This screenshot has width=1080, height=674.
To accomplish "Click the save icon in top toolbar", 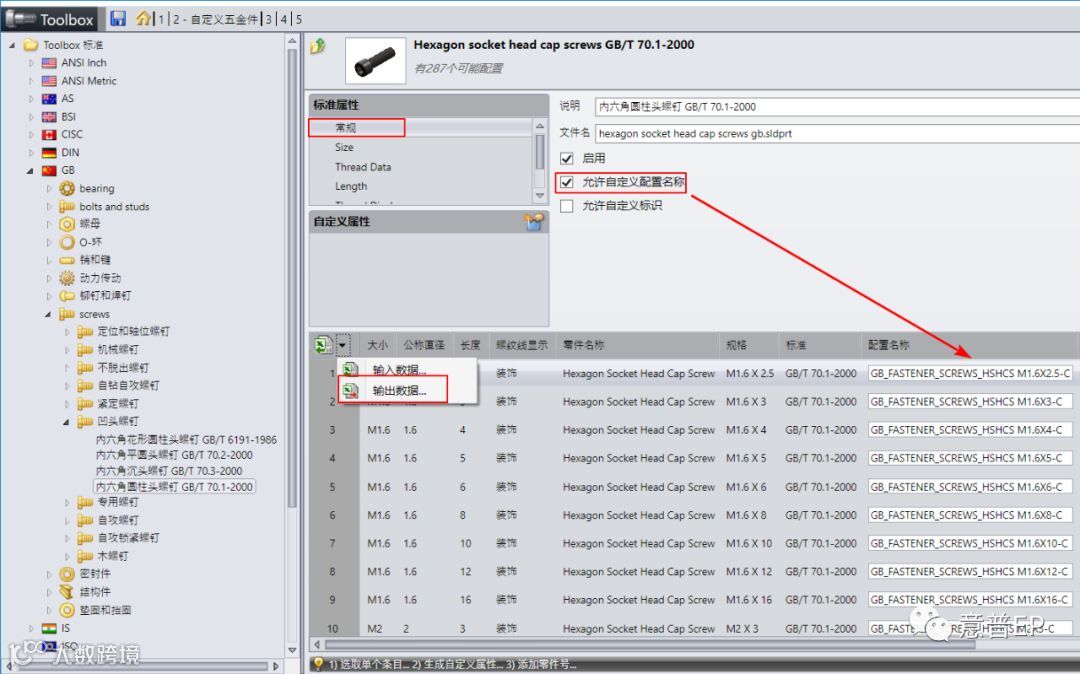I will [118, 18].
